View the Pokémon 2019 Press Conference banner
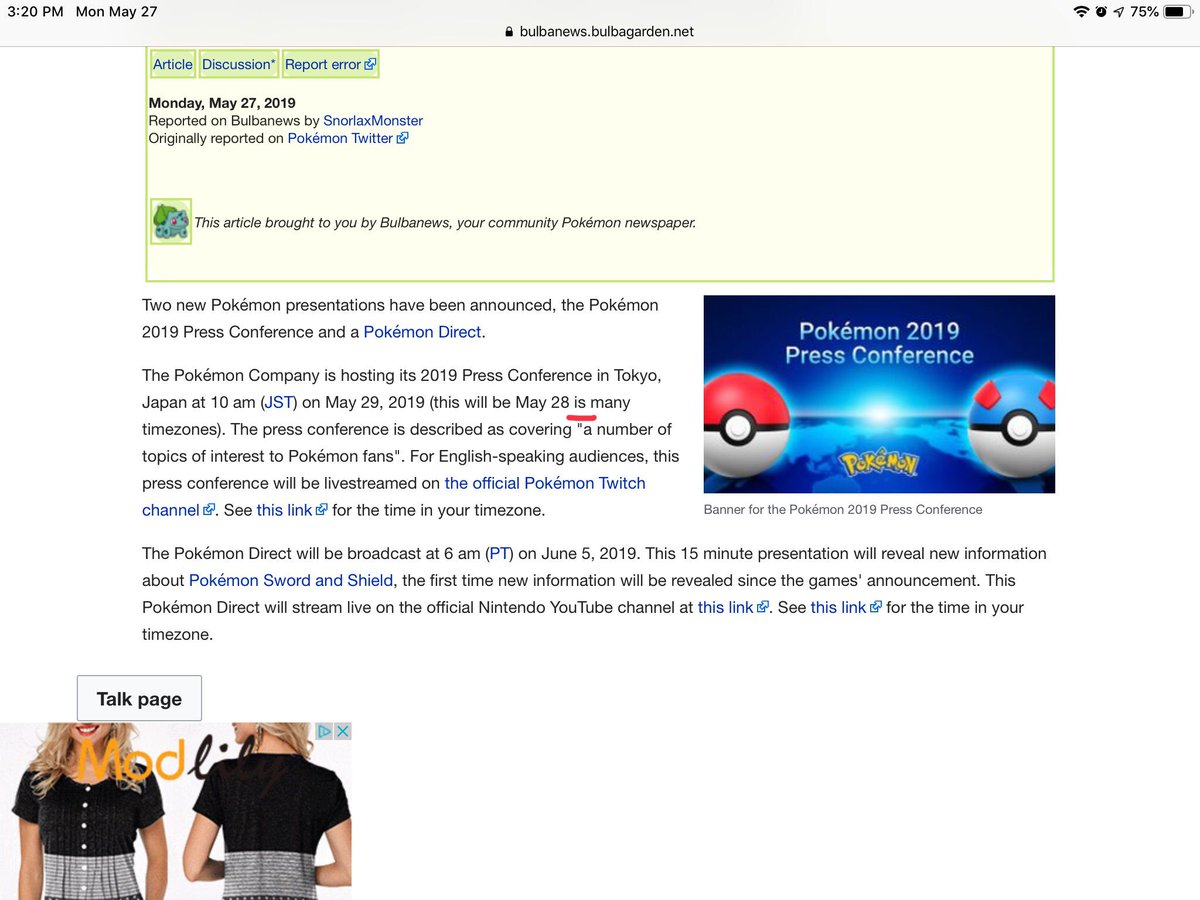This screenshot has width=1200, height=900. (879, 394)
